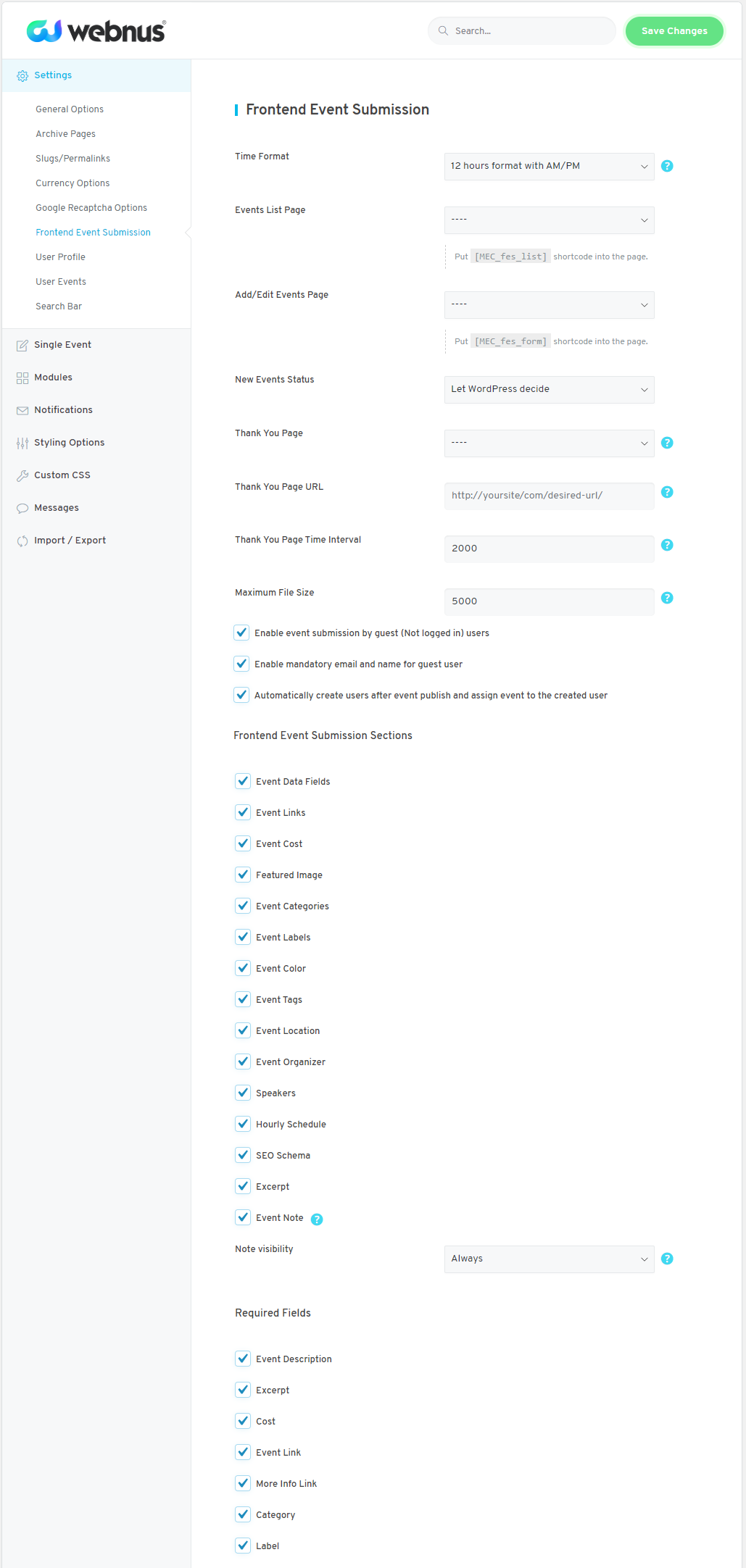This screenshot has width=746, height=1568.
Task: Open the Notifications menu section
Action: [63, 410]
